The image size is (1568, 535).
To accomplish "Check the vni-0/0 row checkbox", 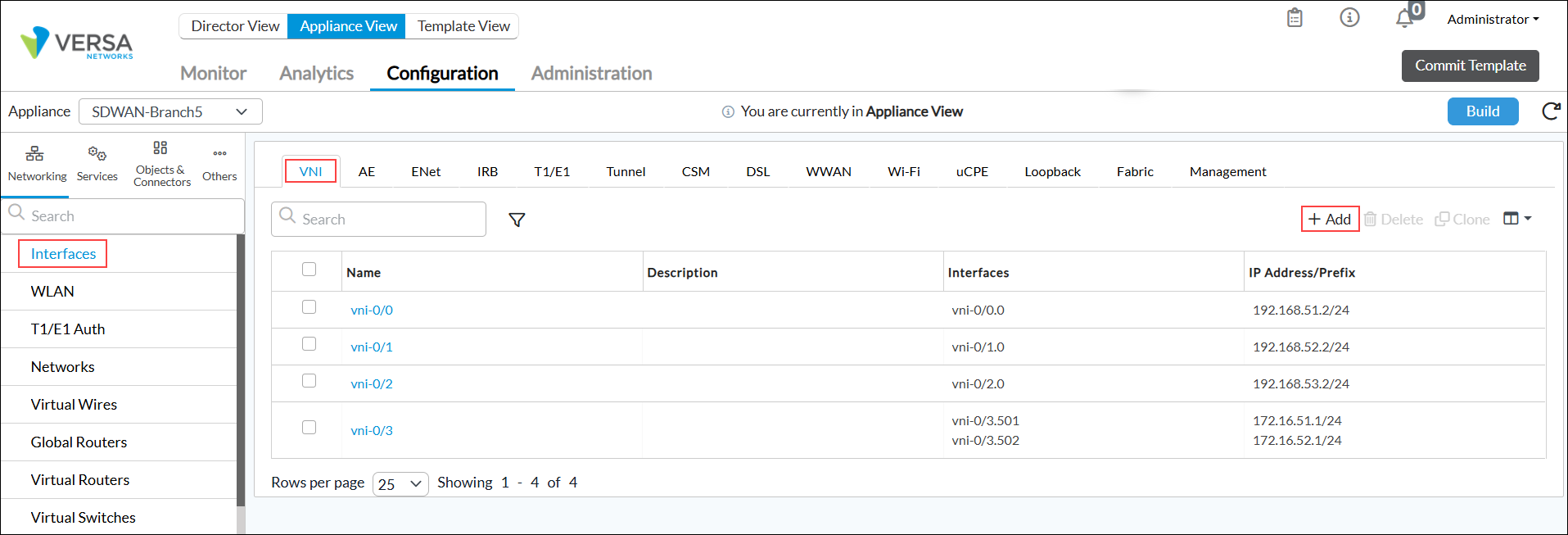I will click(x=309, y=307).
